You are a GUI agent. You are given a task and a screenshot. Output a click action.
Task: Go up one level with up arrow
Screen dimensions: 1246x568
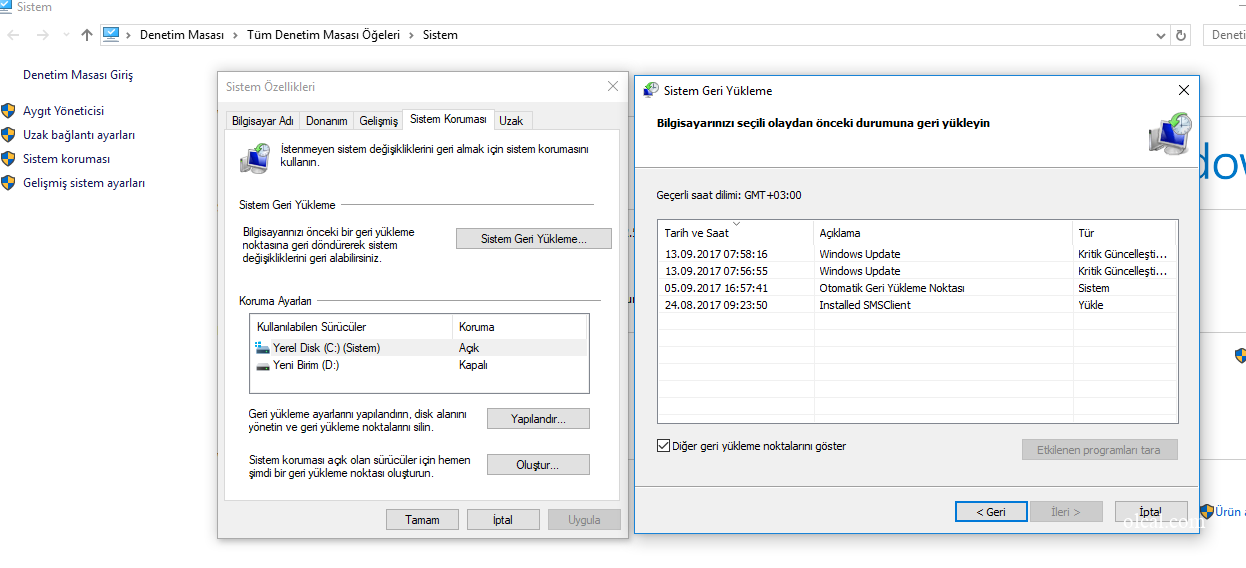coord(87,35)
